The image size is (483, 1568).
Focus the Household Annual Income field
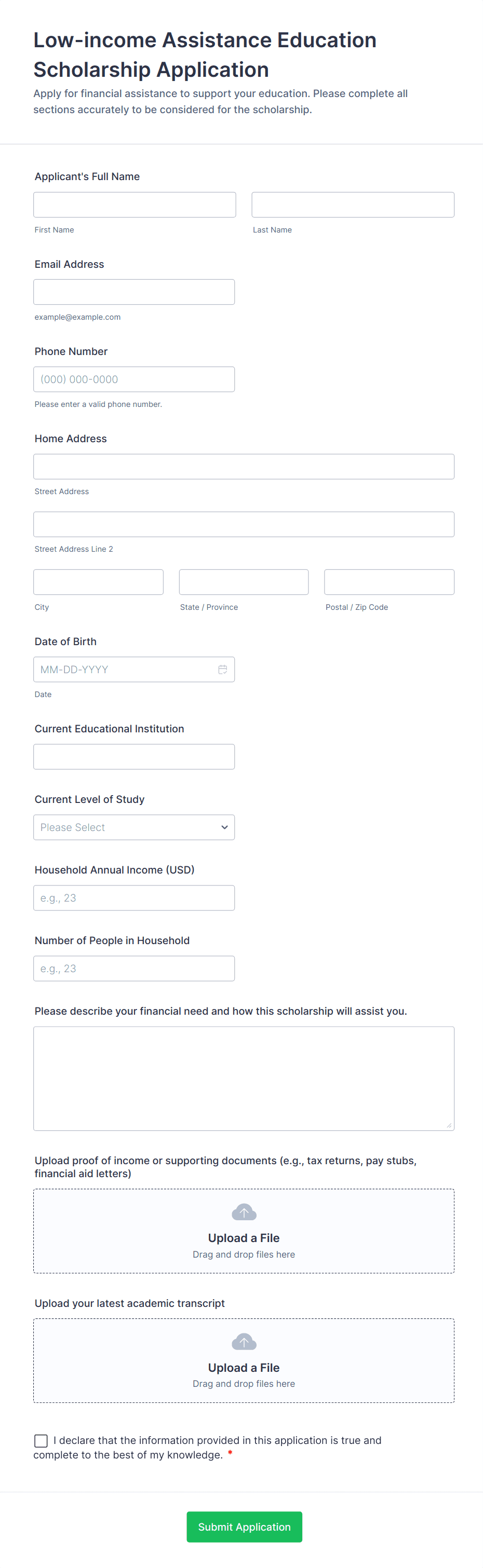(x=134, y=898)
